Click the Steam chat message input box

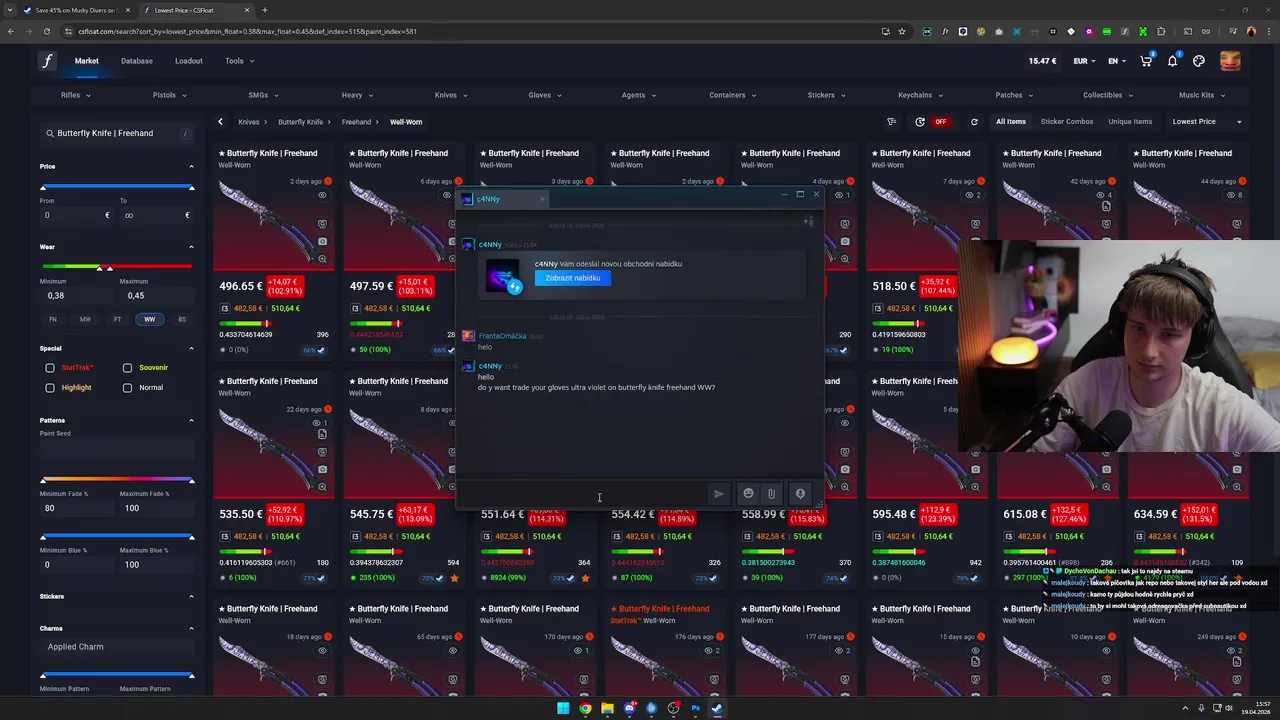[x=582, y=494]
